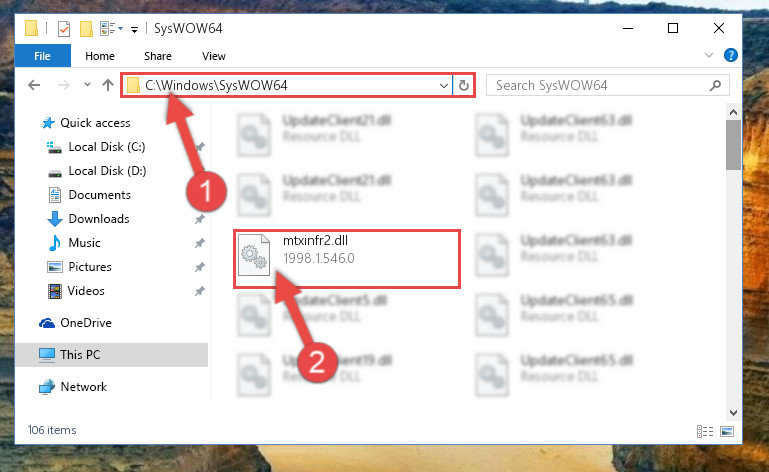Click the search magnifier icon
Screen dimensions: 769x472
click(716, 85)
